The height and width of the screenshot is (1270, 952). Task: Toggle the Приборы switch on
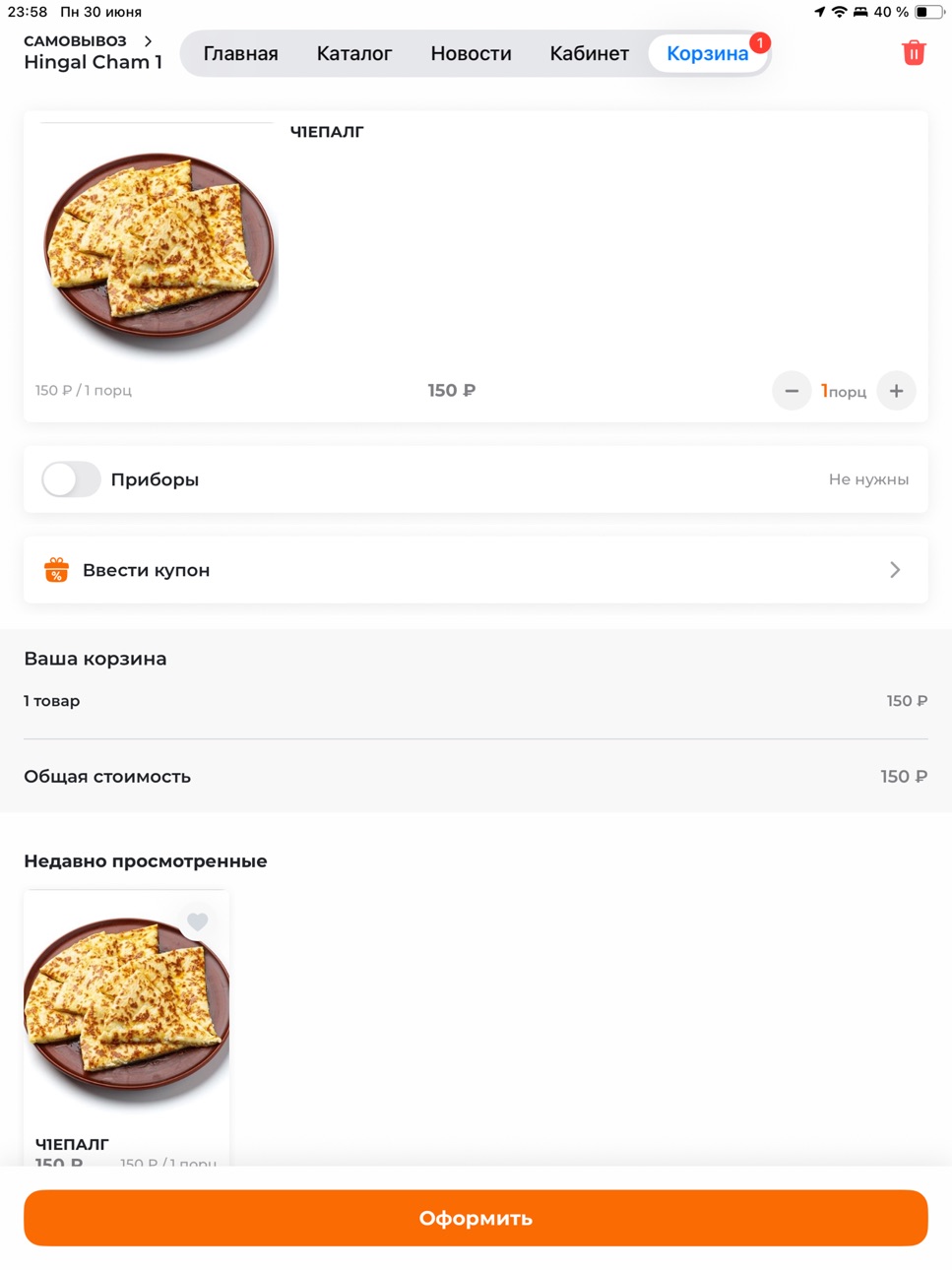pyautogui.click(x=71, y=479)
